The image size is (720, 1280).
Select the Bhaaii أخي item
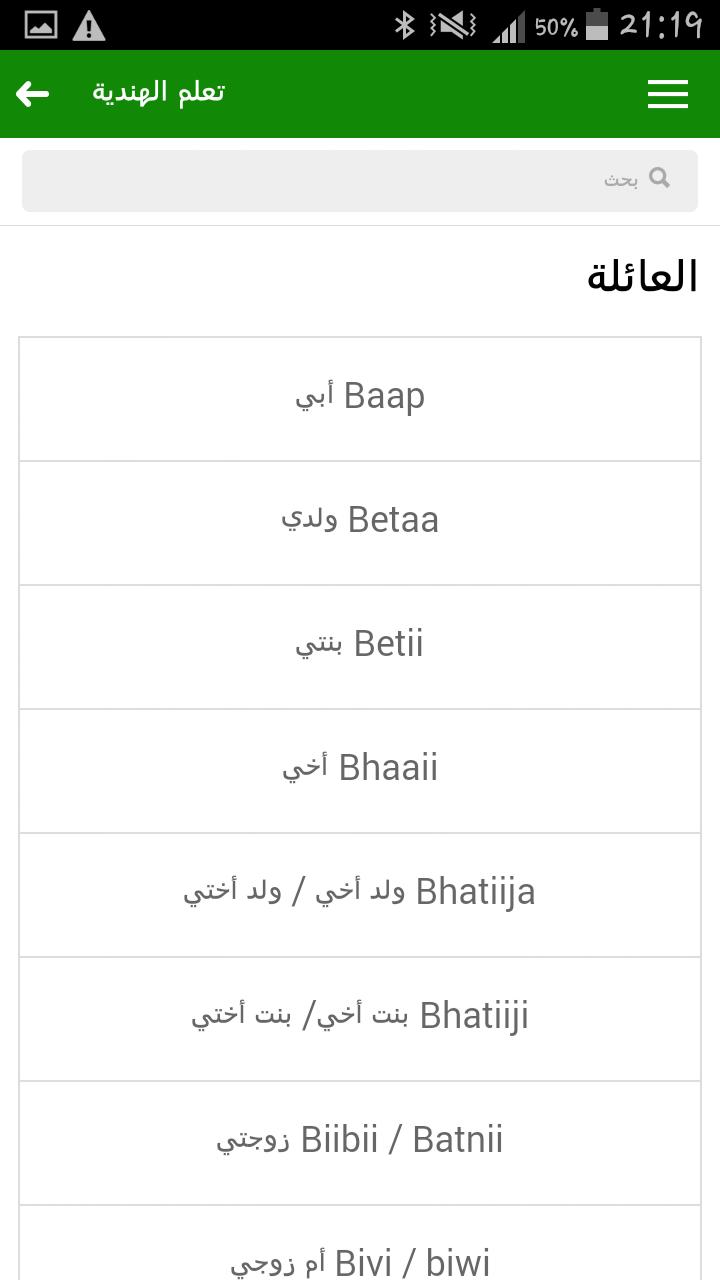[360, 771]
